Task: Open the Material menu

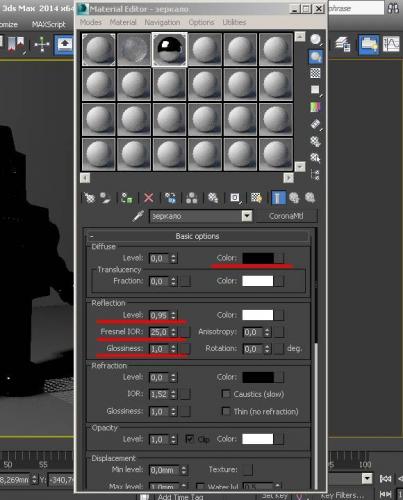Action: click(123, 22)
